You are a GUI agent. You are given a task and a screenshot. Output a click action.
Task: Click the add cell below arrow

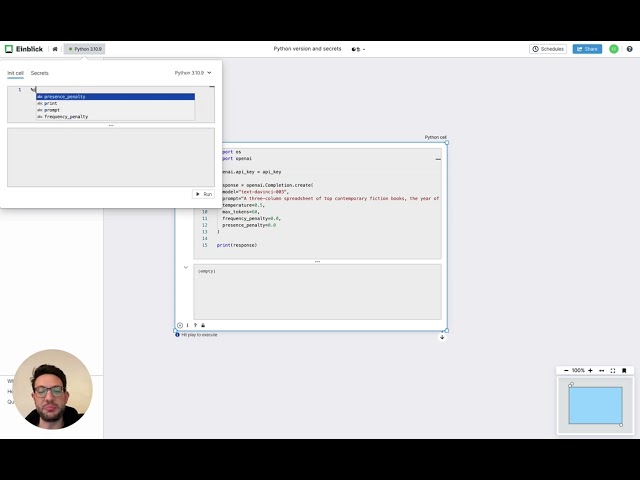442,337
